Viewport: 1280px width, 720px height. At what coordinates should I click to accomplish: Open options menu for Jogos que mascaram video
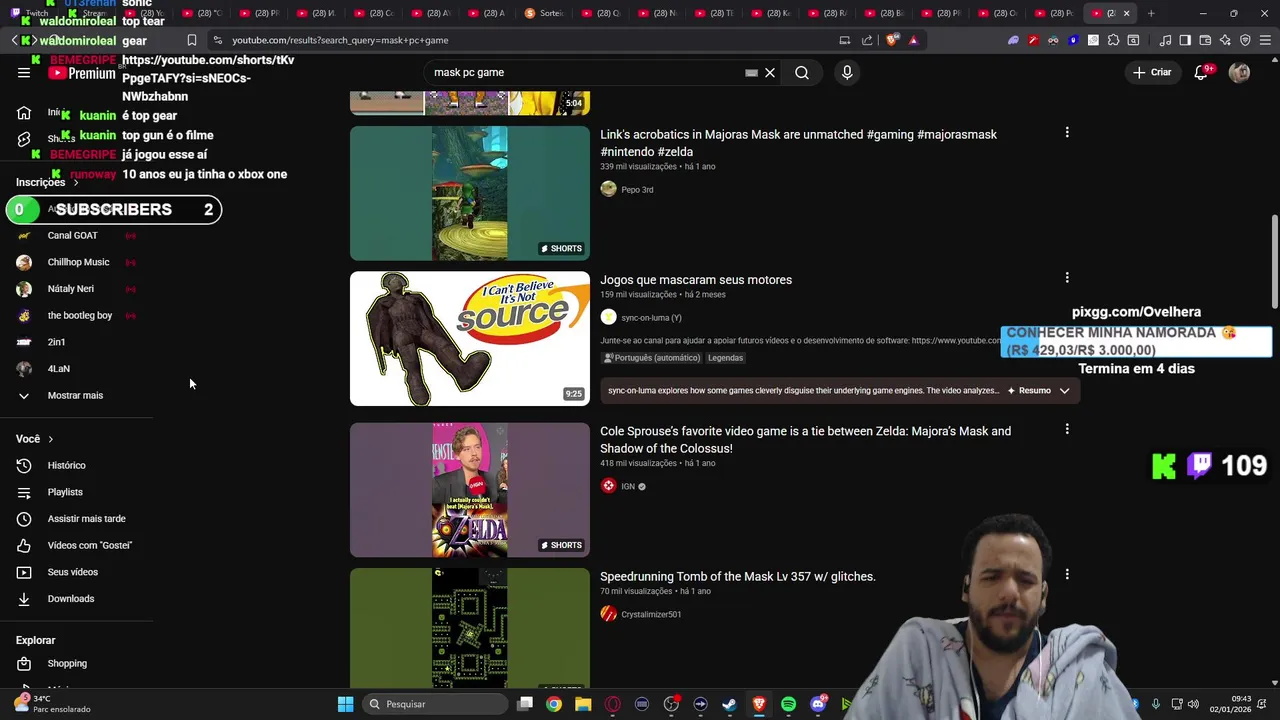point(1067,278)
